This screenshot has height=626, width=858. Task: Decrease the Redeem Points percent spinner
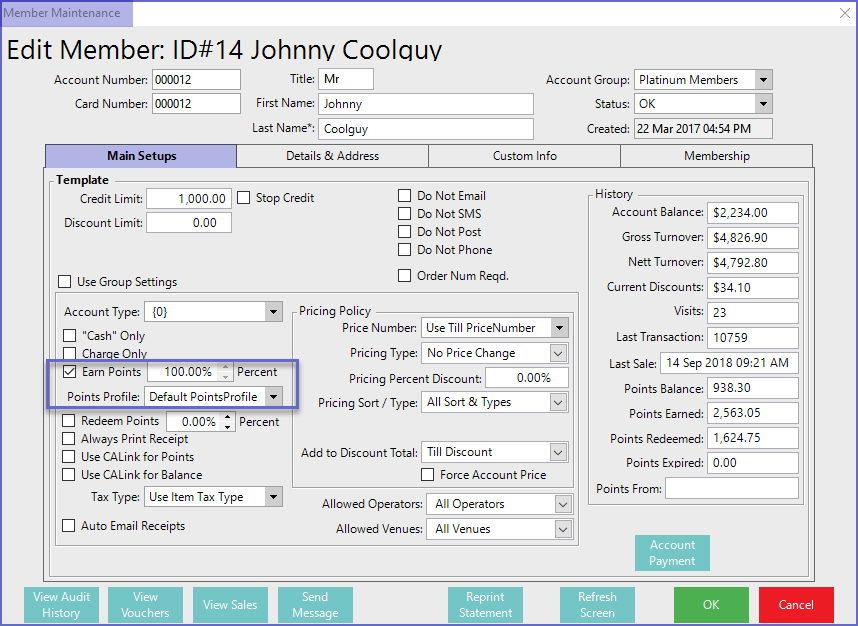228,427
